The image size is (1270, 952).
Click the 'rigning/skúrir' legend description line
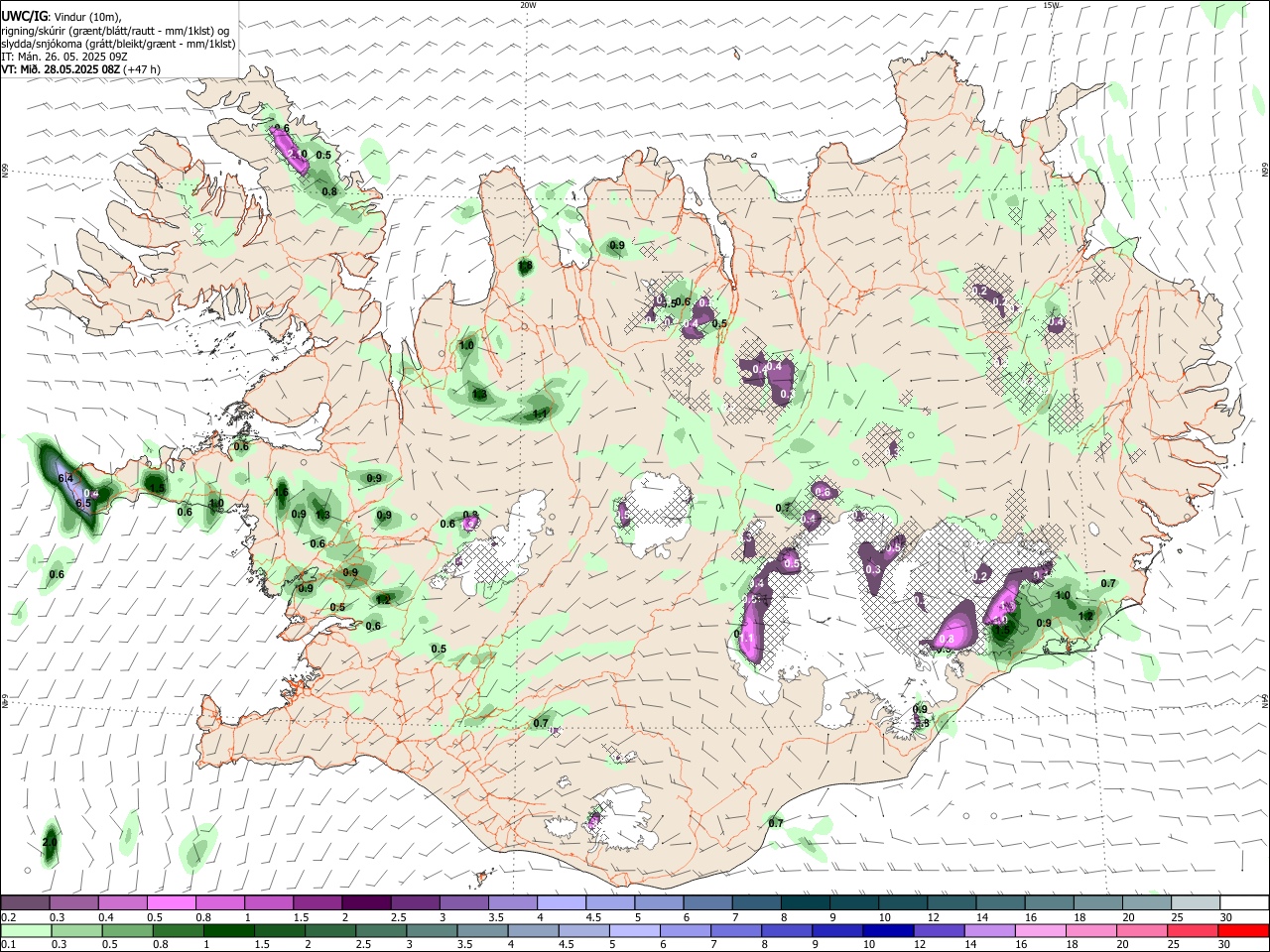coord(115,31)
